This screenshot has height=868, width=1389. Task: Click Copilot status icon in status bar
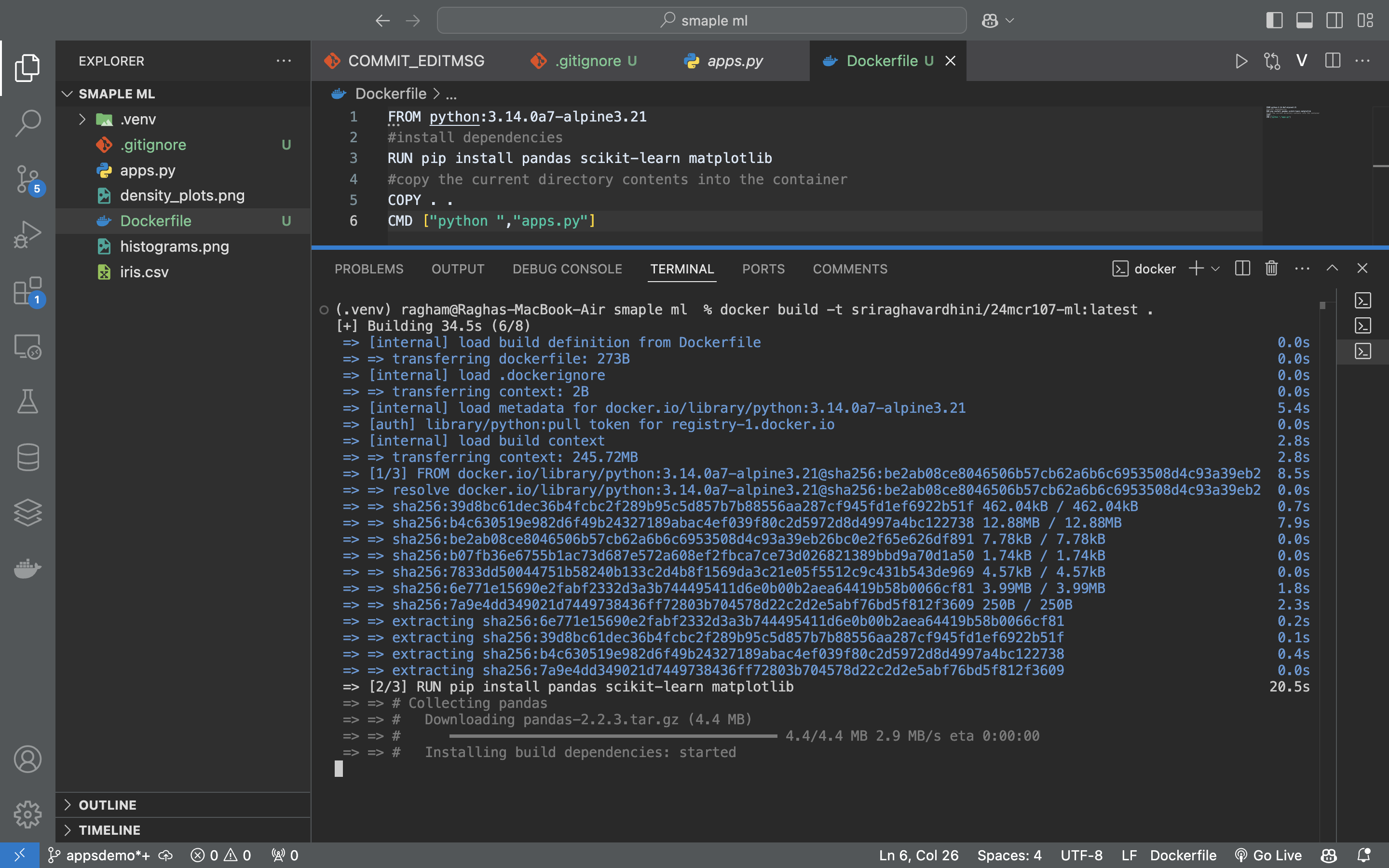pyautogui.click(x=1329, y=855)
